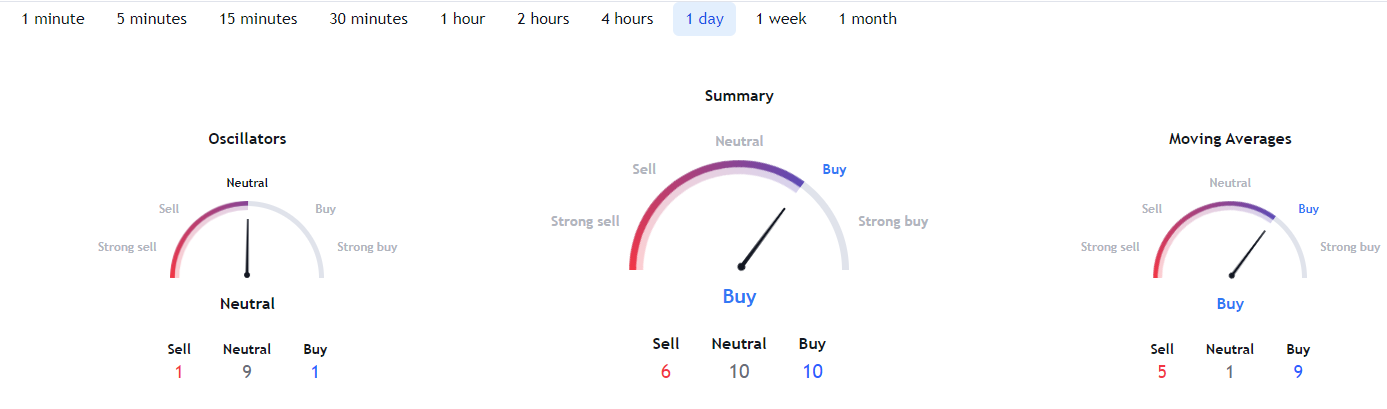
Task: Select the 30 minutes timeframe
Action: pyautogui.click(x=368, y=19)
